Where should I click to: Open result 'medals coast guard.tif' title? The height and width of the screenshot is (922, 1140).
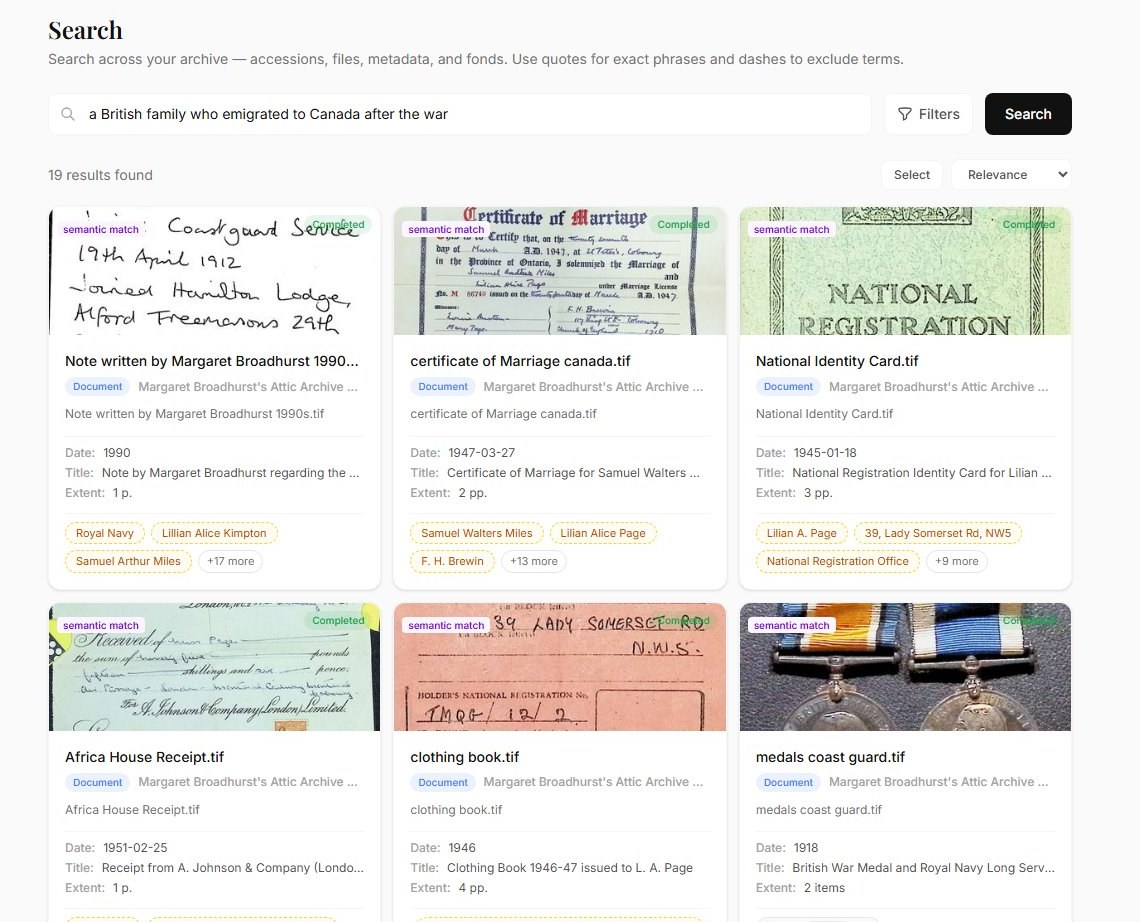tap(830, 757)
